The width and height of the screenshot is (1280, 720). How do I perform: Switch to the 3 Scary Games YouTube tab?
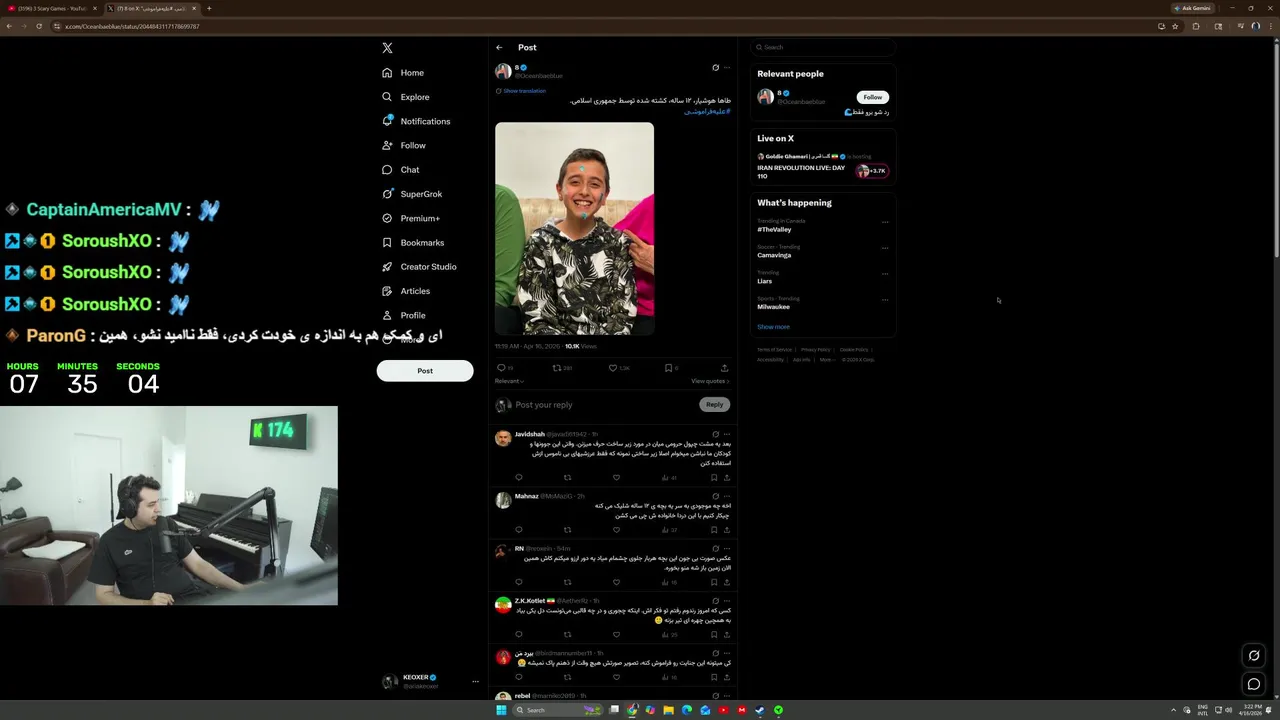[51, 8]
